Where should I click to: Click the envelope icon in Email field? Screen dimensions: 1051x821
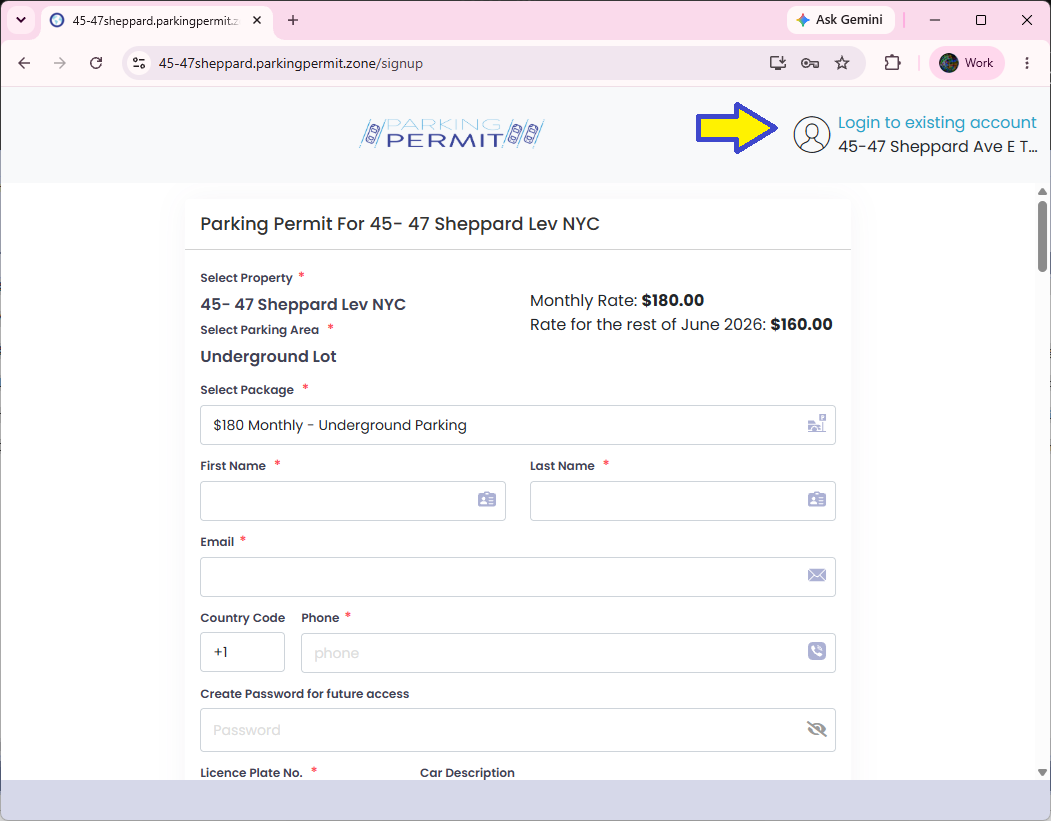[x=816, y=575]
